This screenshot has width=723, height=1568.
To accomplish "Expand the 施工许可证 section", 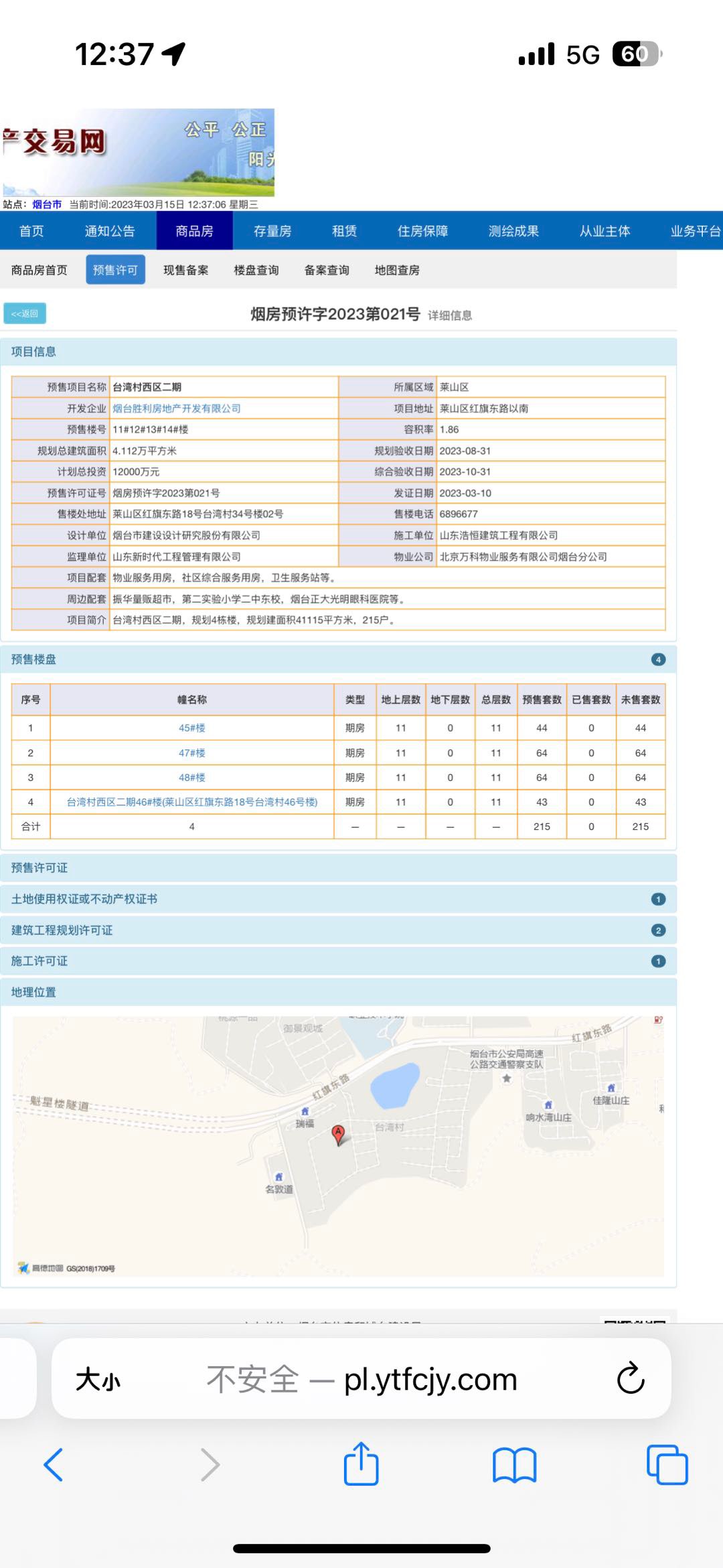I will pyautogui.click(x=339, y=961).
